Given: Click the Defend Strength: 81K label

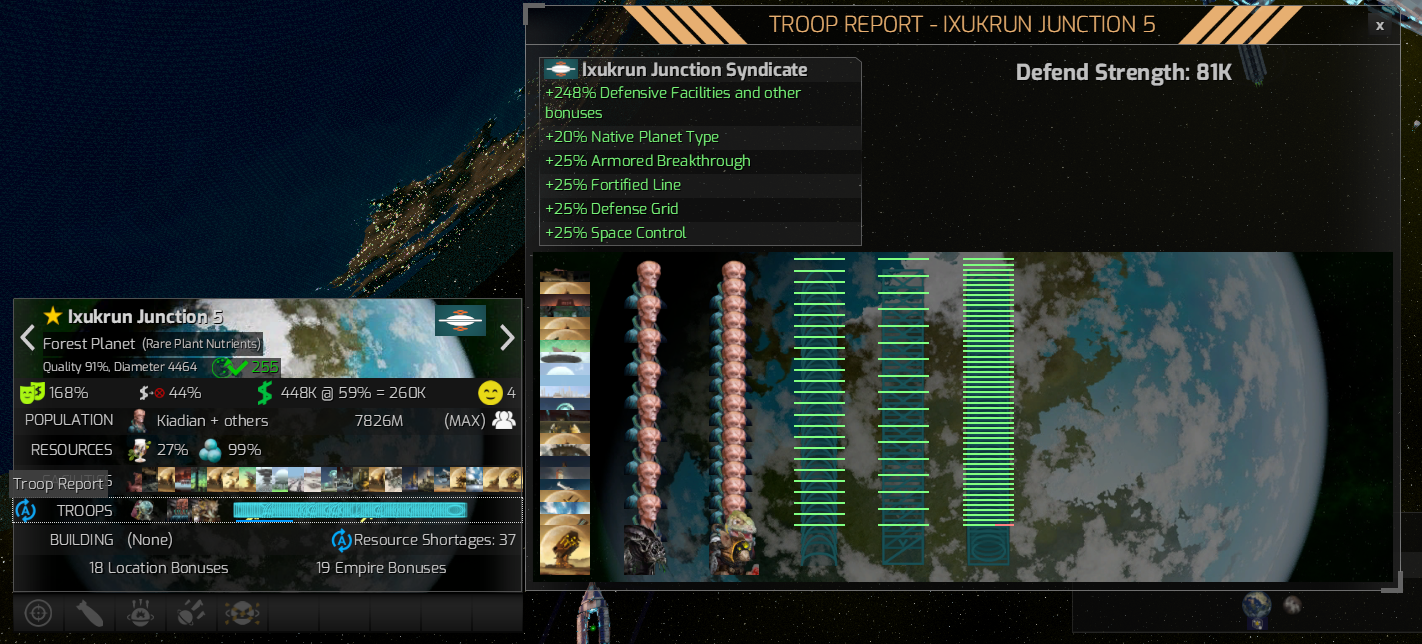Looking at the screenshot, I should point(1124,72).
